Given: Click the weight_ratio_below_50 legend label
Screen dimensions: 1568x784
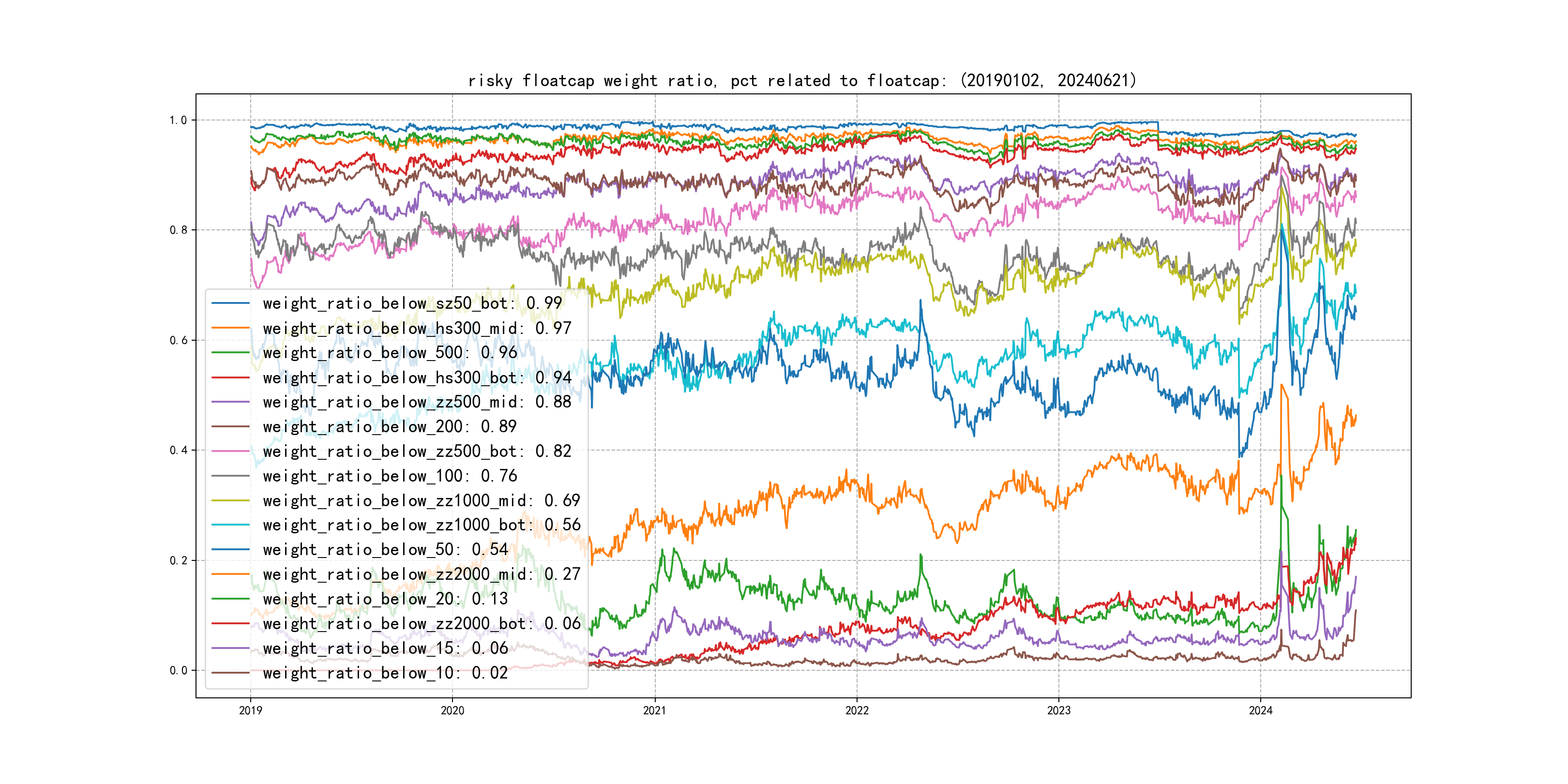Looking at the screenshot, I should tap(385, 550).
